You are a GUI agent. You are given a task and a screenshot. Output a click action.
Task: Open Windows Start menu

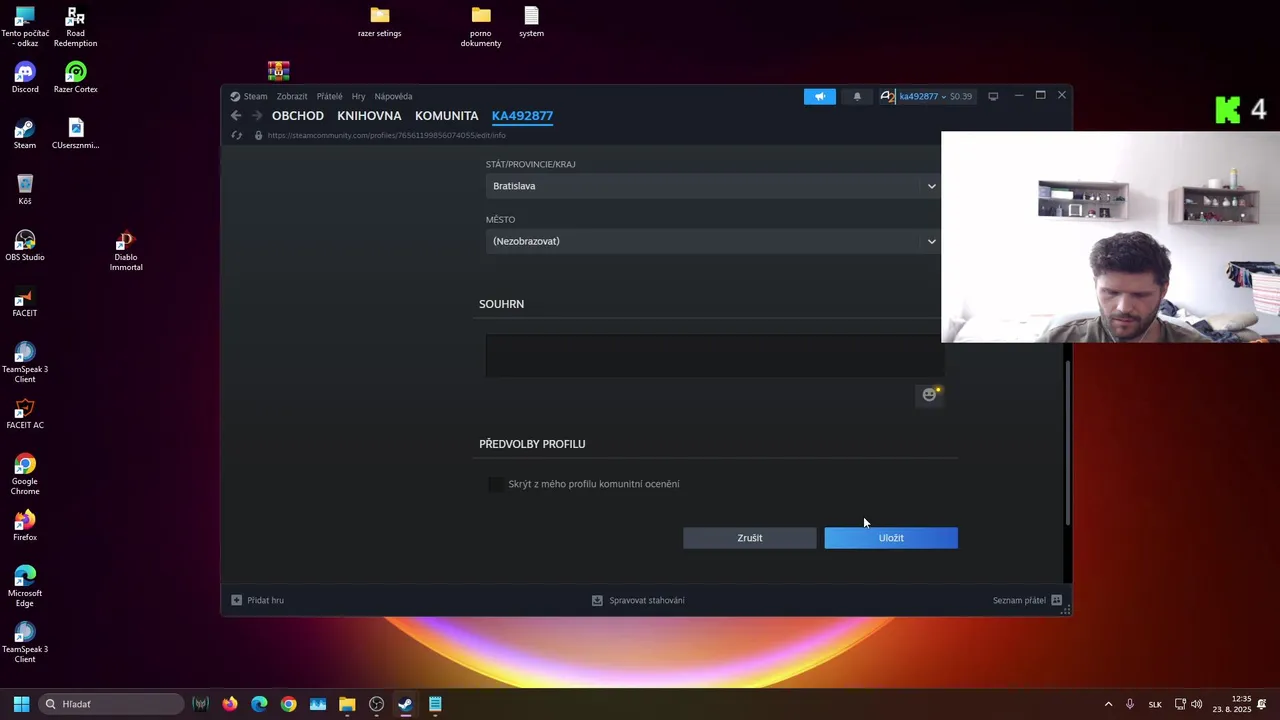coord(21,704)
